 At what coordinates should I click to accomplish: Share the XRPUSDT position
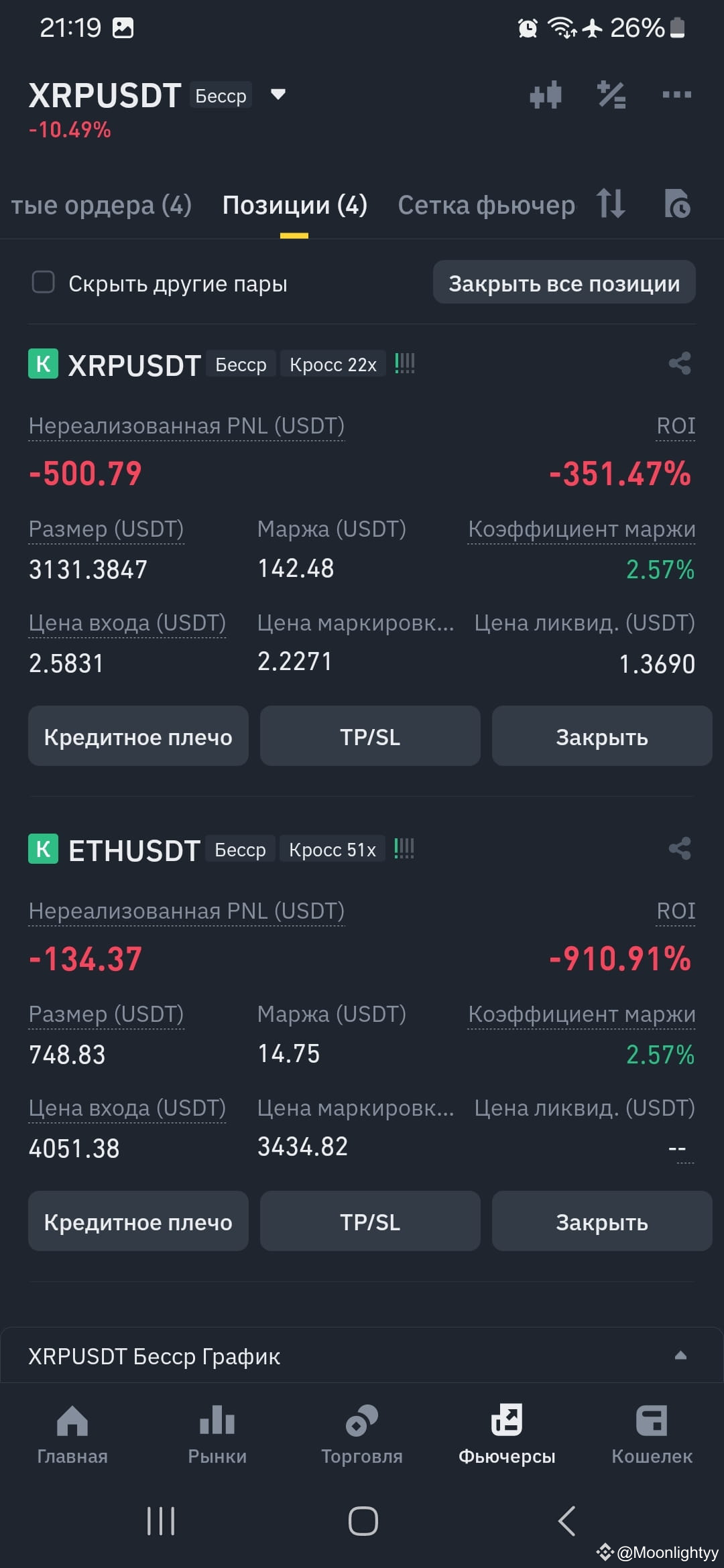coord(680,364)
